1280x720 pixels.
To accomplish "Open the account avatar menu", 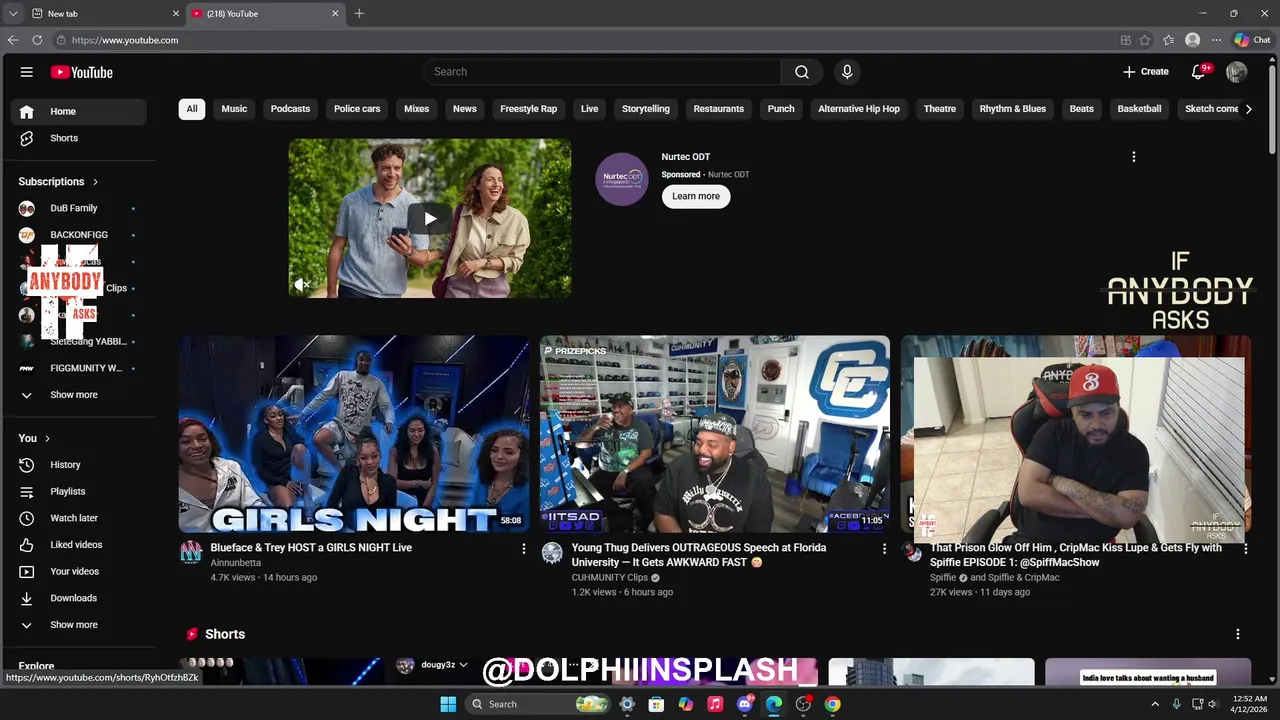I will [x=1237, y=72].
